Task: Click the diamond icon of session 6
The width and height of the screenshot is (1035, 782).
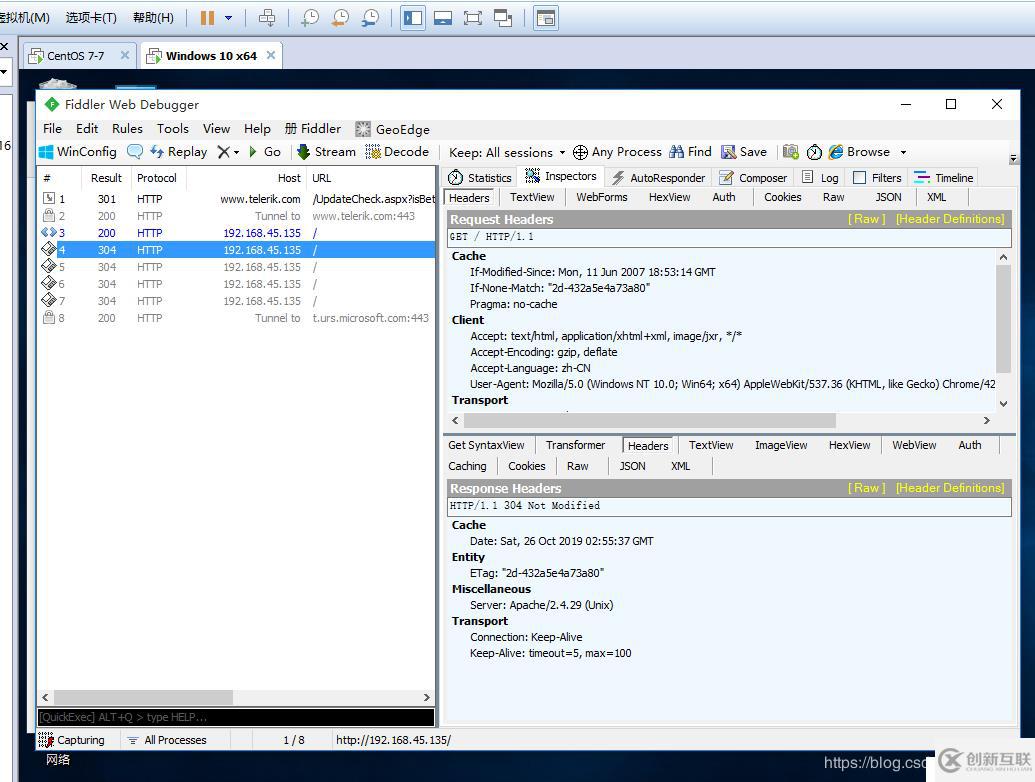Action: coord(48,283)
